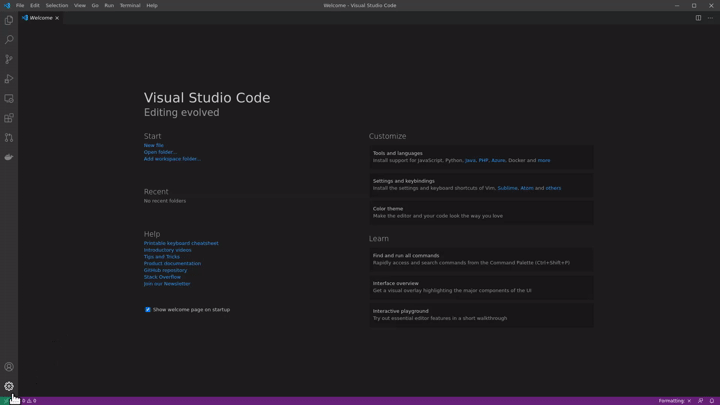This screenshot has height=405, width=720.
Task: Click the Settings and keybindings heading
Action: coord(404,181)
